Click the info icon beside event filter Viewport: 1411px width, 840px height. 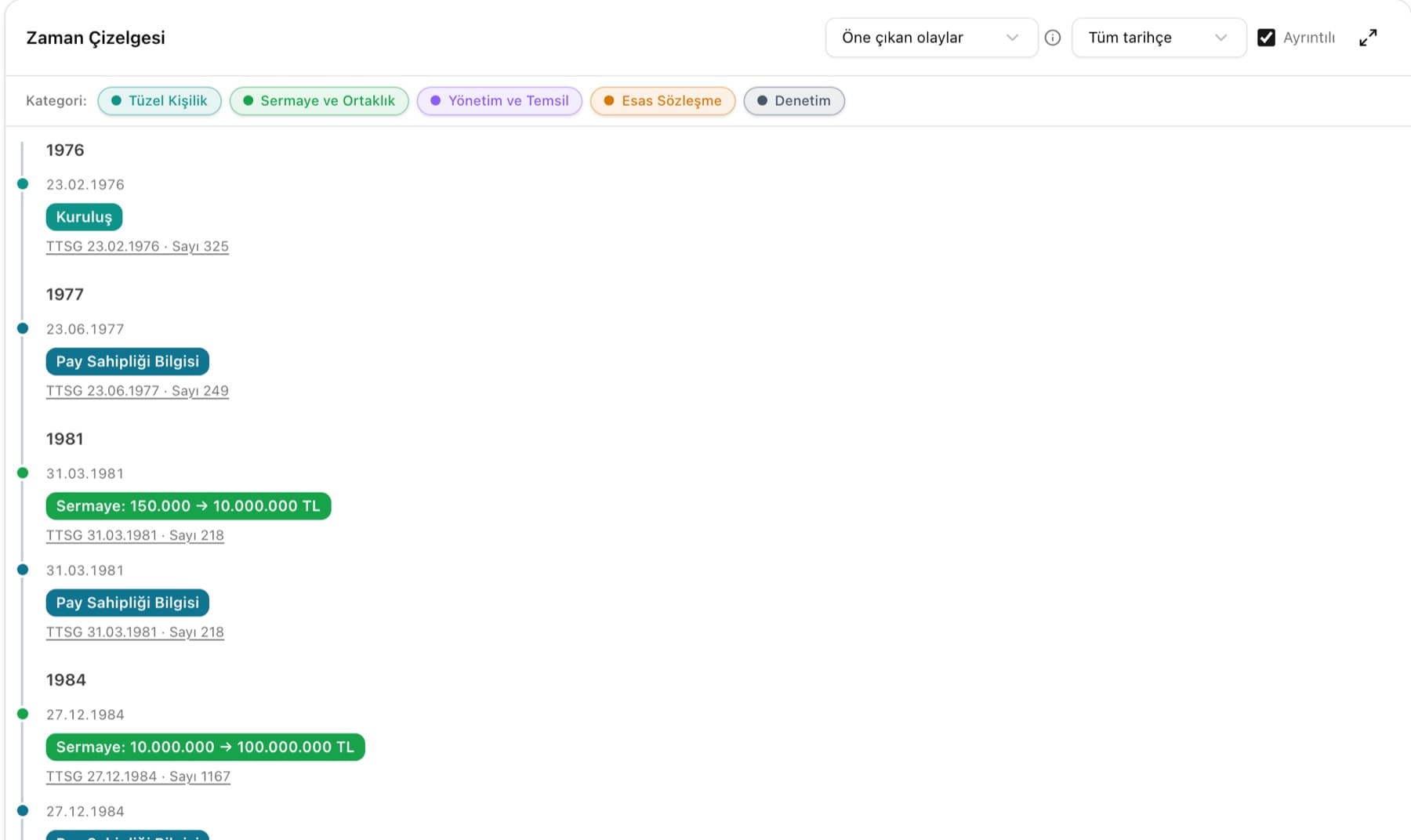click(x=1053, y=38)
